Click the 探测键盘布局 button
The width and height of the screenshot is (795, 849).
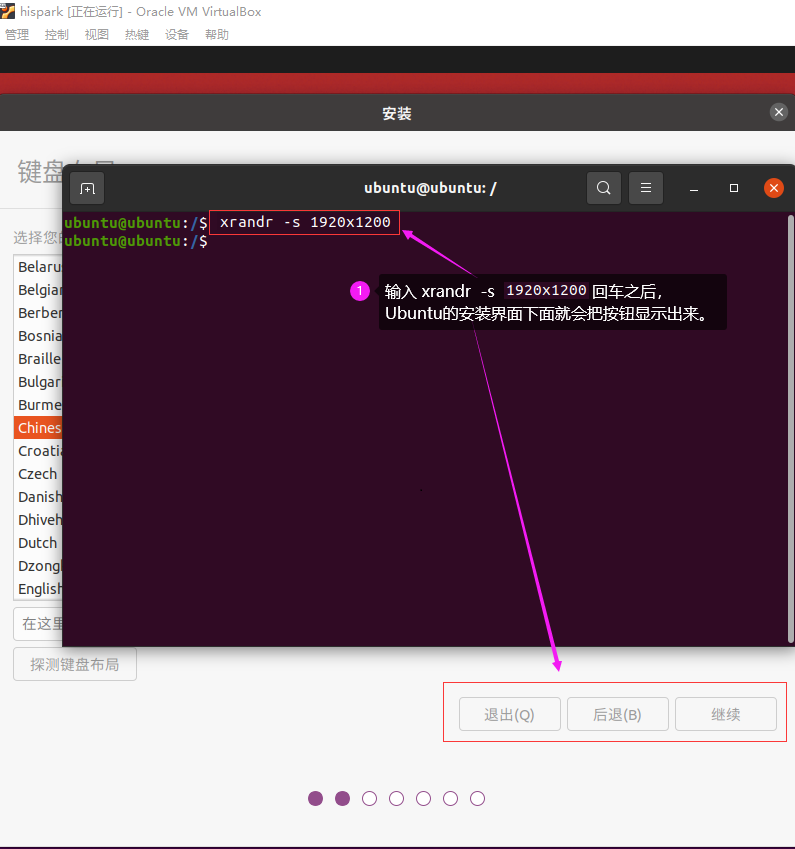point(75,664)
